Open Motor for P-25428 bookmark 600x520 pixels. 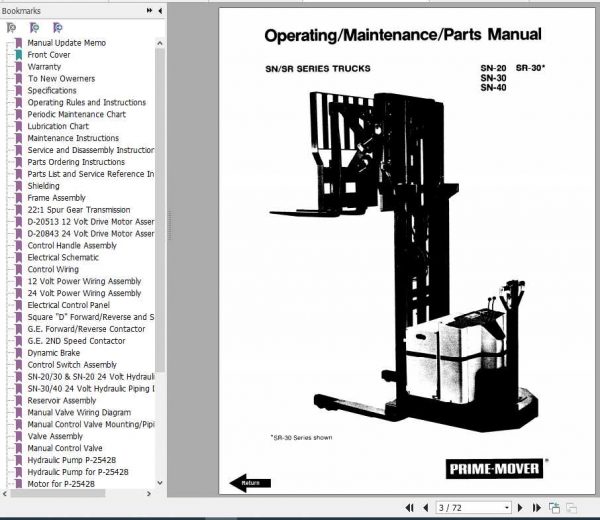pyautogui.click(x=61, y=484)
